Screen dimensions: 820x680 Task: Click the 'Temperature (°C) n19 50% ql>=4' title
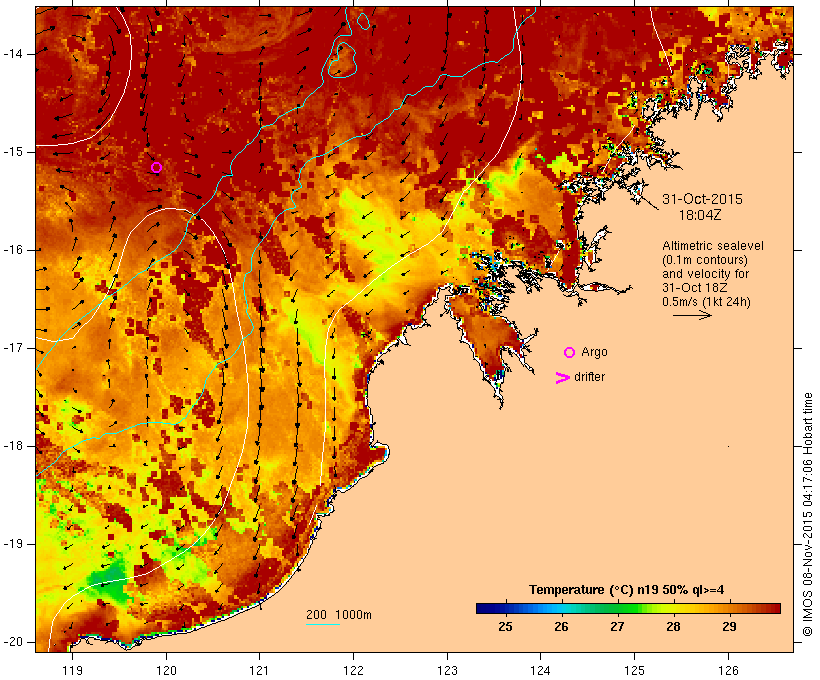pos(627,590)
